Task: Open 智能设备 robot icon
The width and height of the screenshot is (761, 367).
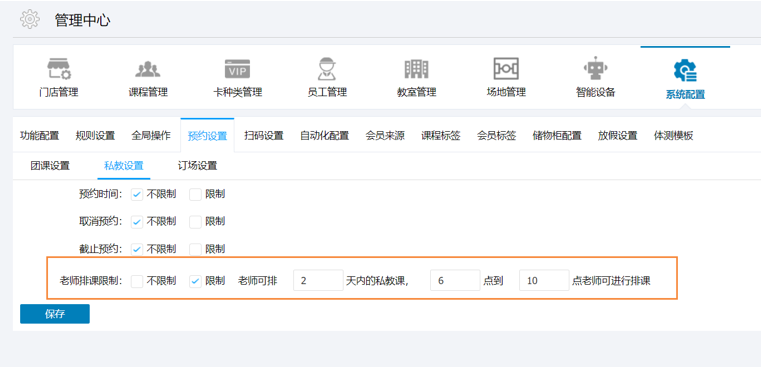Action: click(595, 68)
